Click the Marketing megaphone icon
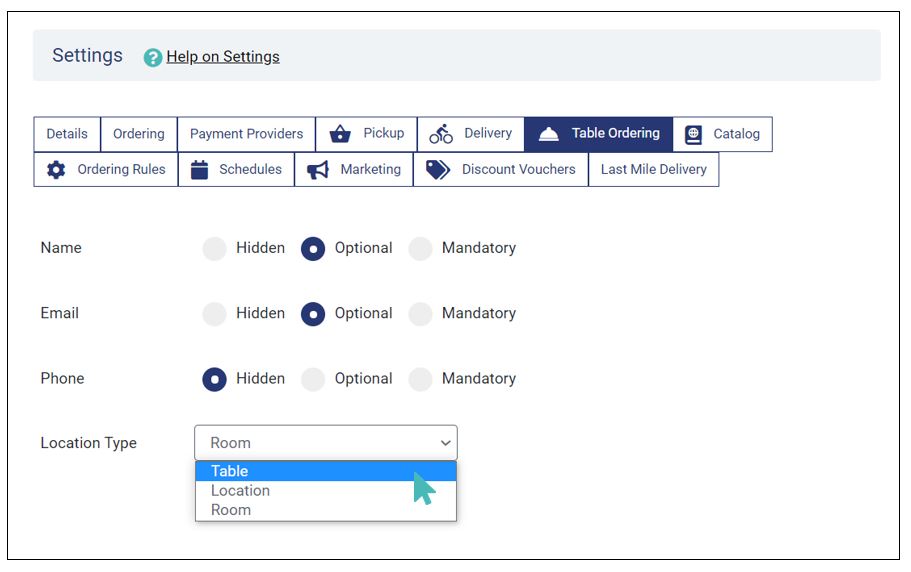The image size is (911, 572). coord(318,170)
